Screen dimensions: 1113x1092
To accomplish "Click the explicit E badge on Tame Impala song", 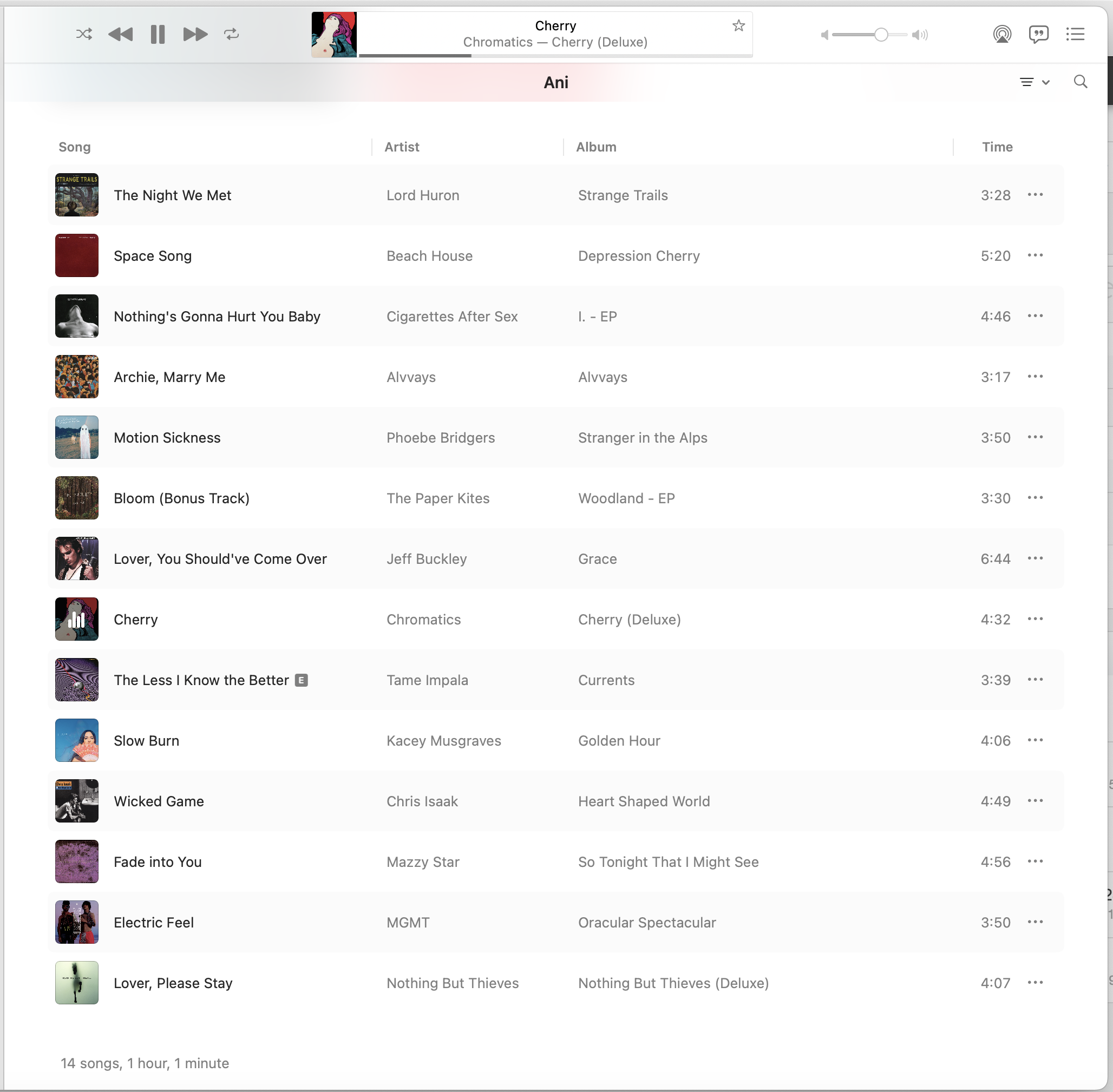I will pyautogui.click(x=301, y=680).
